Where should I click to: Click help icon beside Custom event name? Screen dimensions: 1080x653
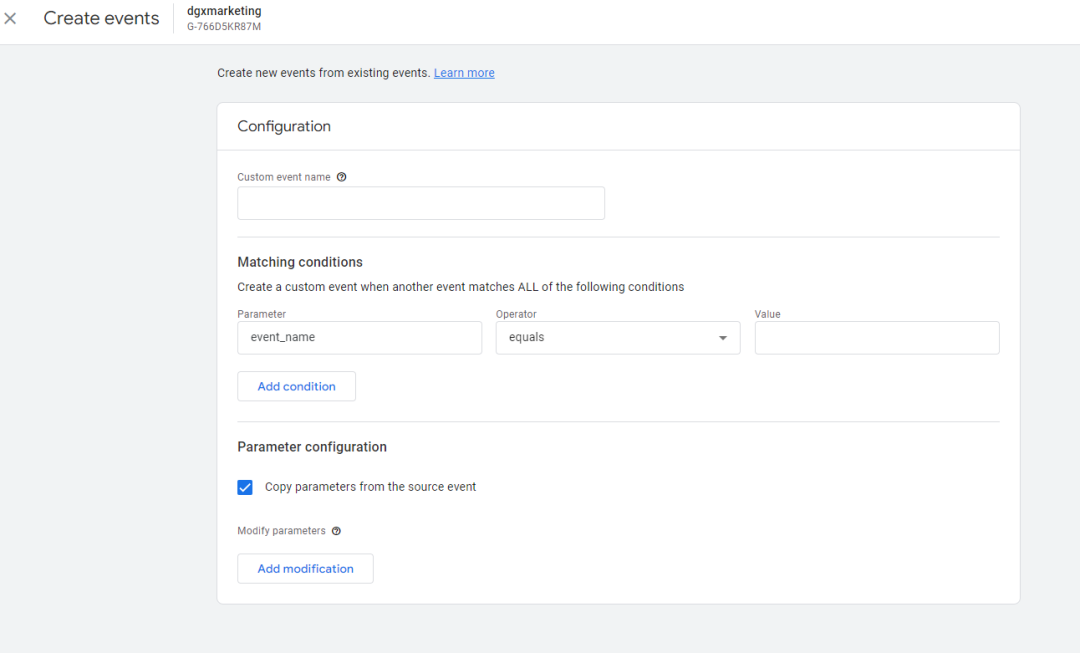coord(342,177)
